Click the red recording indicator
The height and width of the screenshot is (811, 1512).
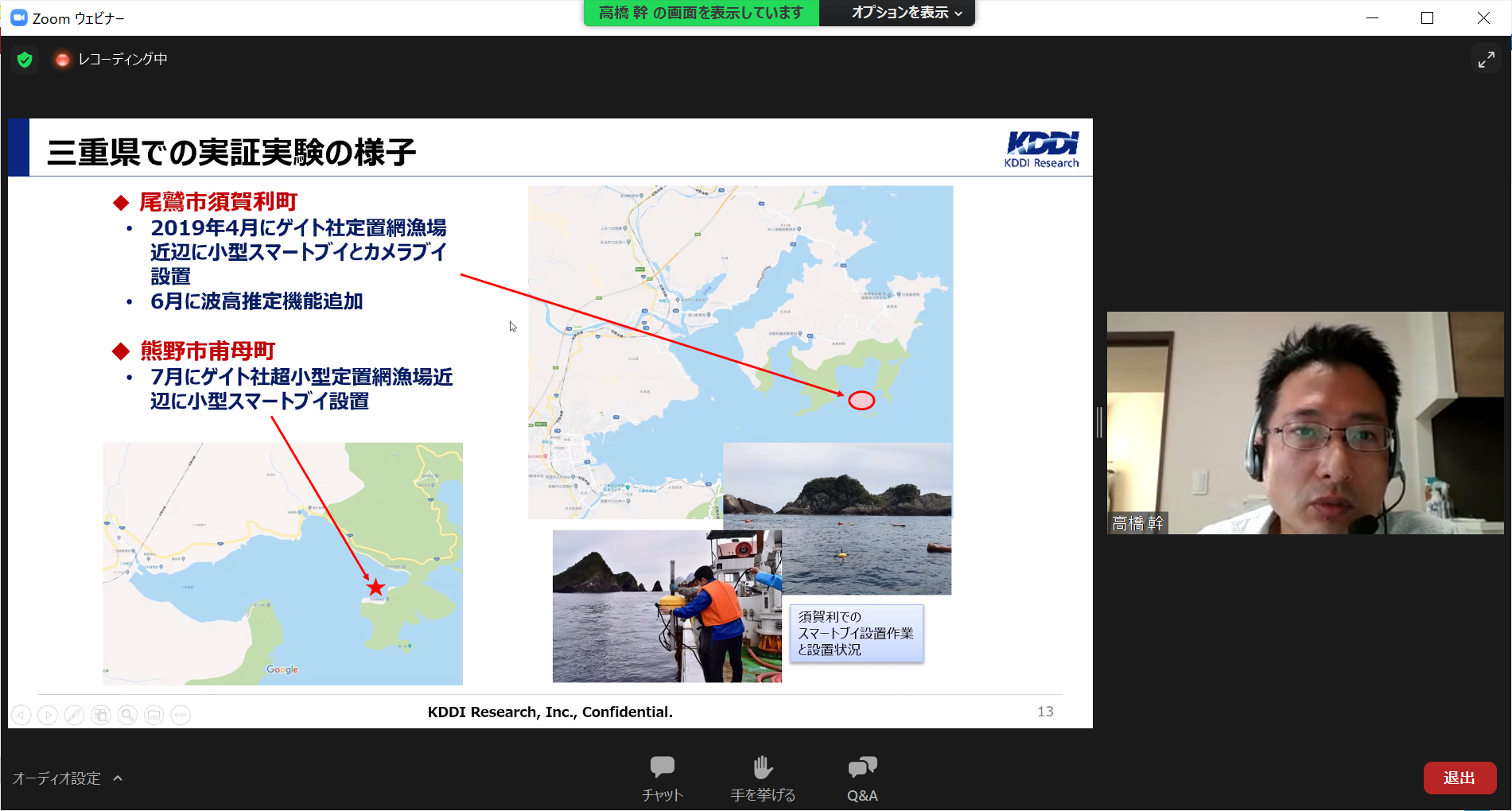[x=62, y=60]
